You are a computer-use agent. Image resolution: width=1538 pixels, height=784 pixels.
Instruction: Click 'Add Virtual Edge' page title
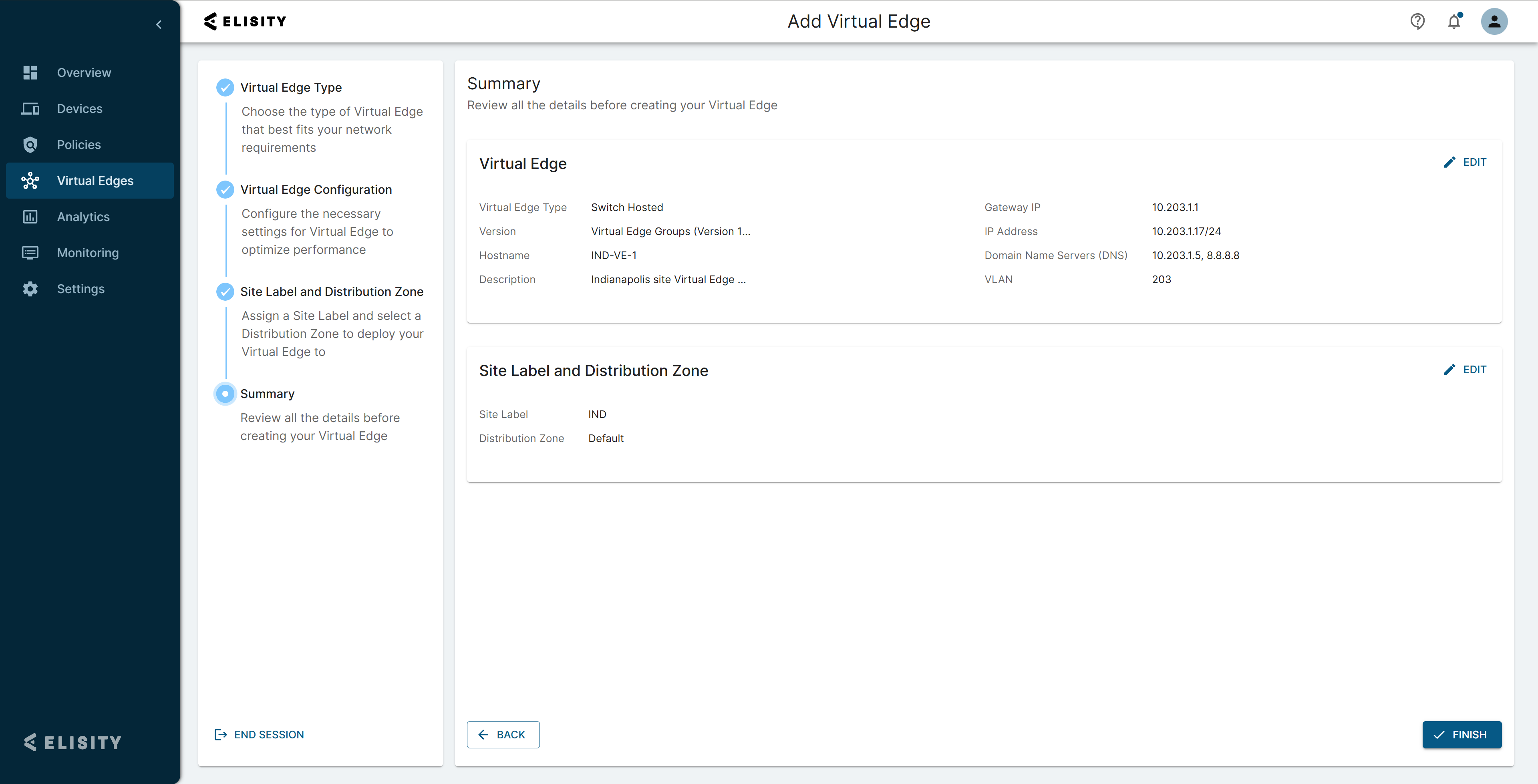click(859, 22)
